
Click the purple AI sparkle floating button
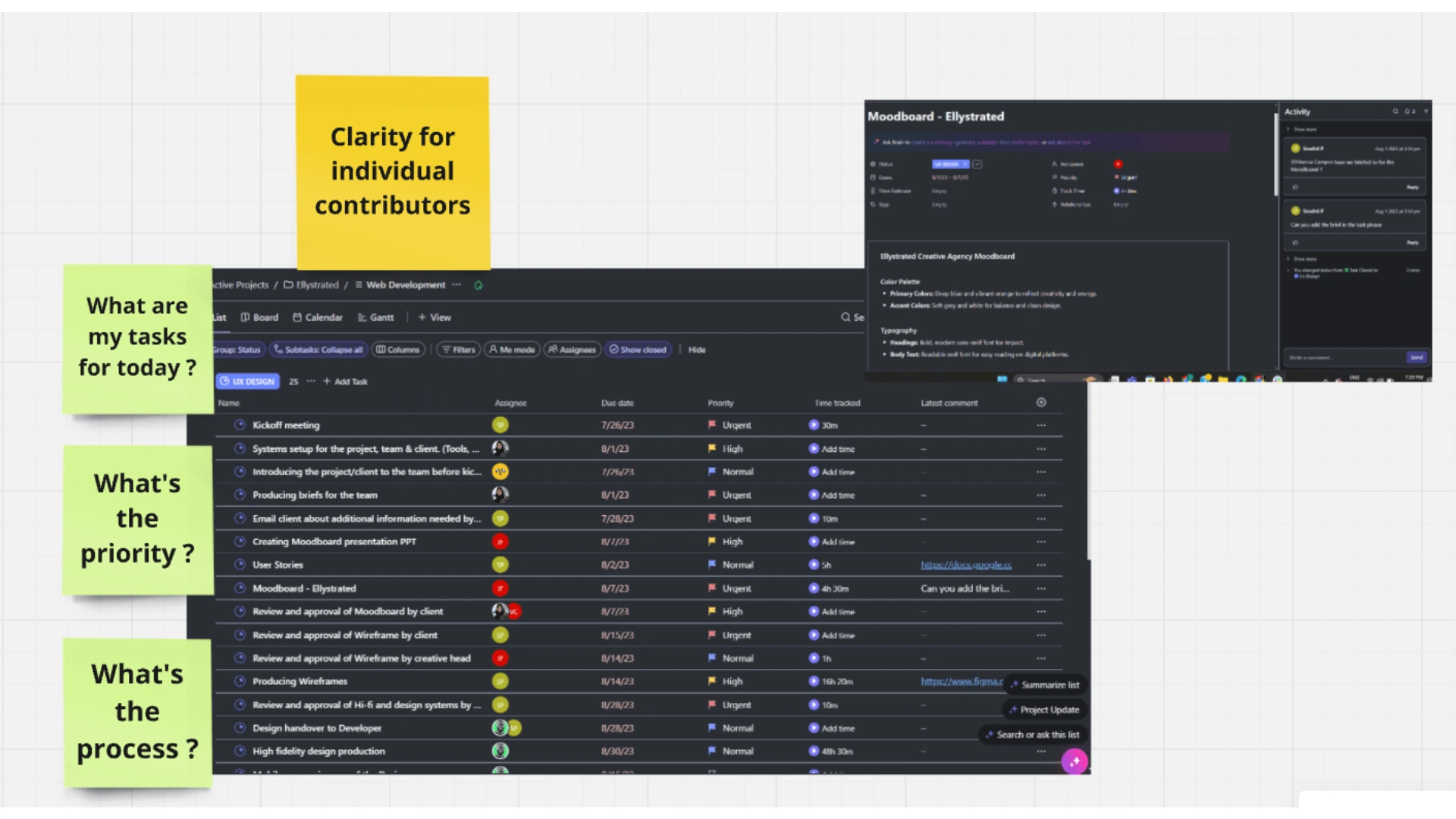tap(1074, 761)
